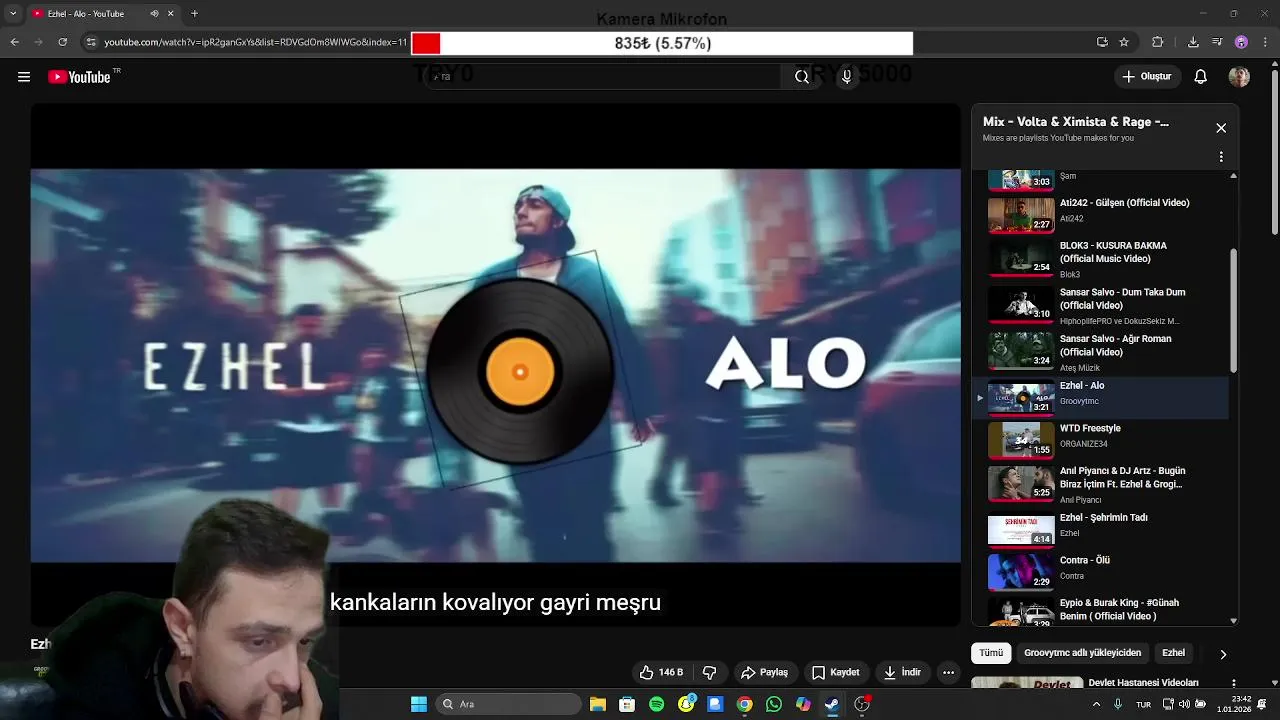Open Sansar Salvo - Dum Taka Dum
Screen dimensions: 1280x720
(1100, 306)
